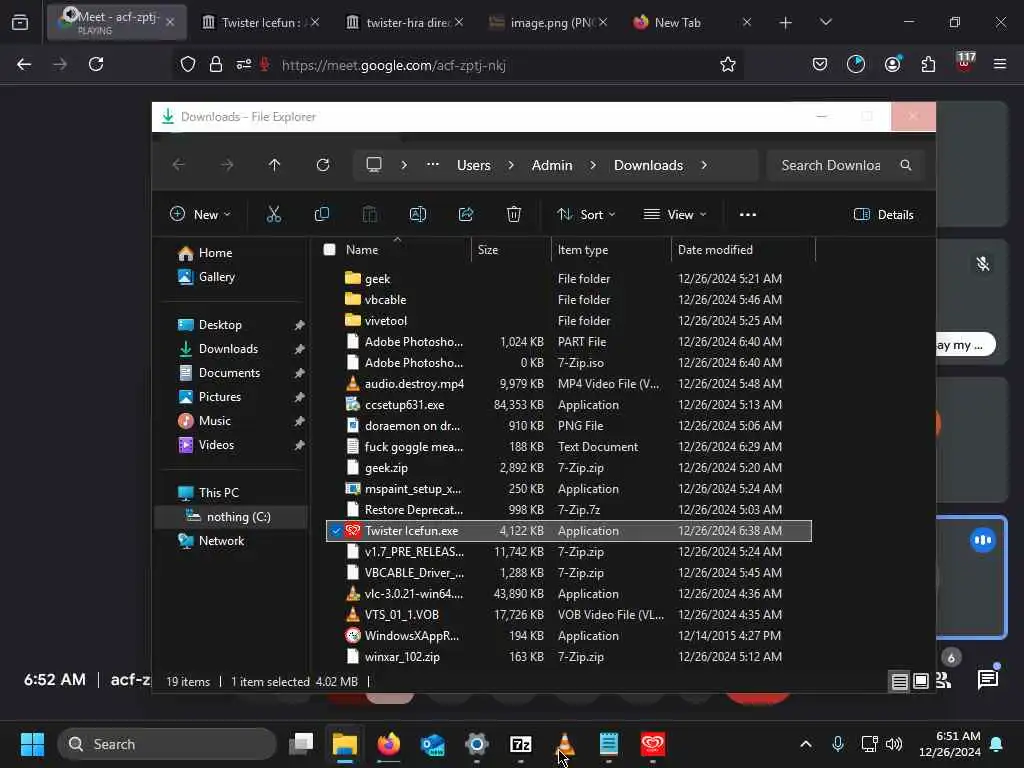Image resolution: width=1024 pixels, height=768 pixels.
Task: Unpin Downloads from Quick access
Action: [x=299, y=349]
